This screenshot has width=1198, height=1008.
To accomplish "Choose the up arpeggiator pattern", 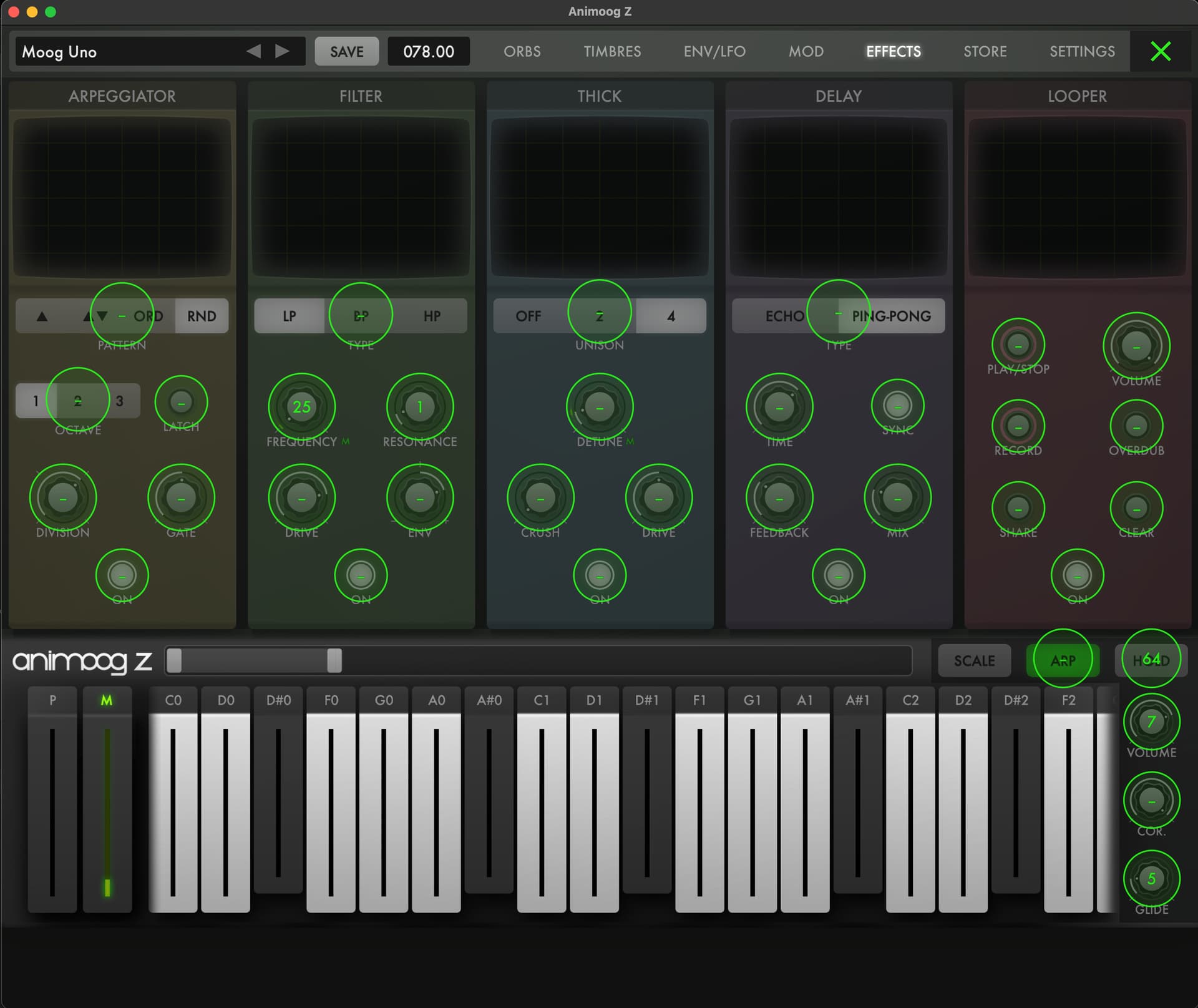I will (x=42, y=316).
